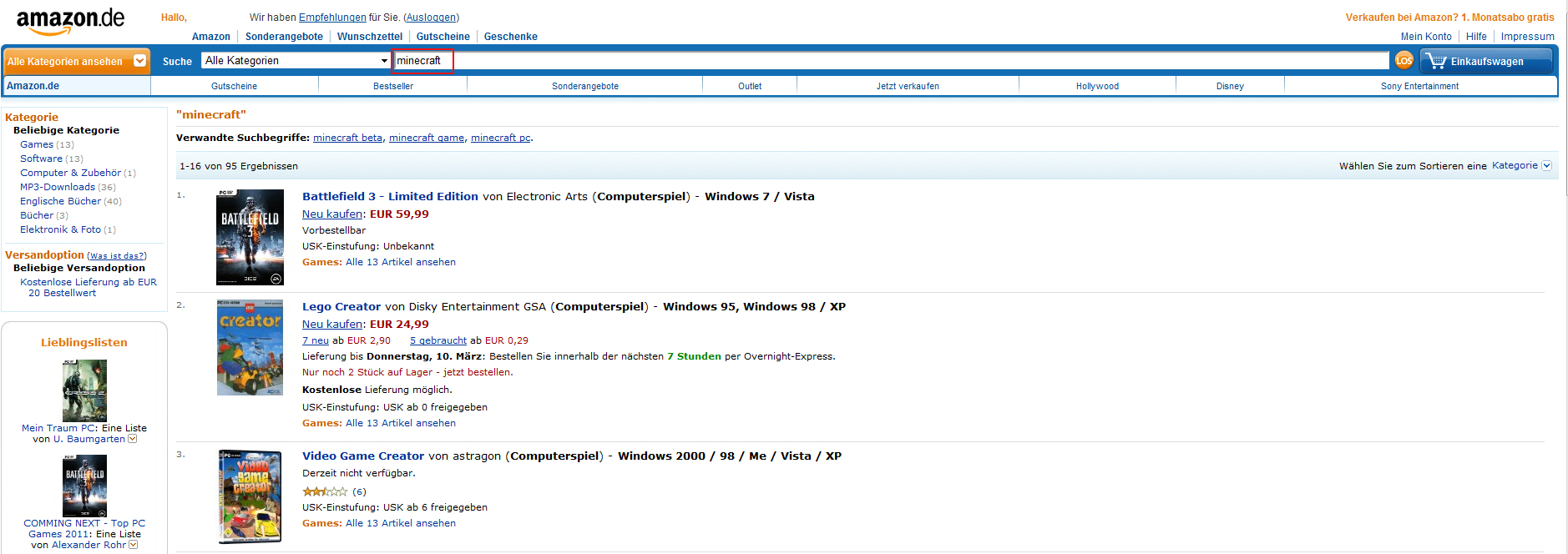This screenshot has width=1568, height=554.
Task: Open Lego Creator product title
Action: [341, 306]
